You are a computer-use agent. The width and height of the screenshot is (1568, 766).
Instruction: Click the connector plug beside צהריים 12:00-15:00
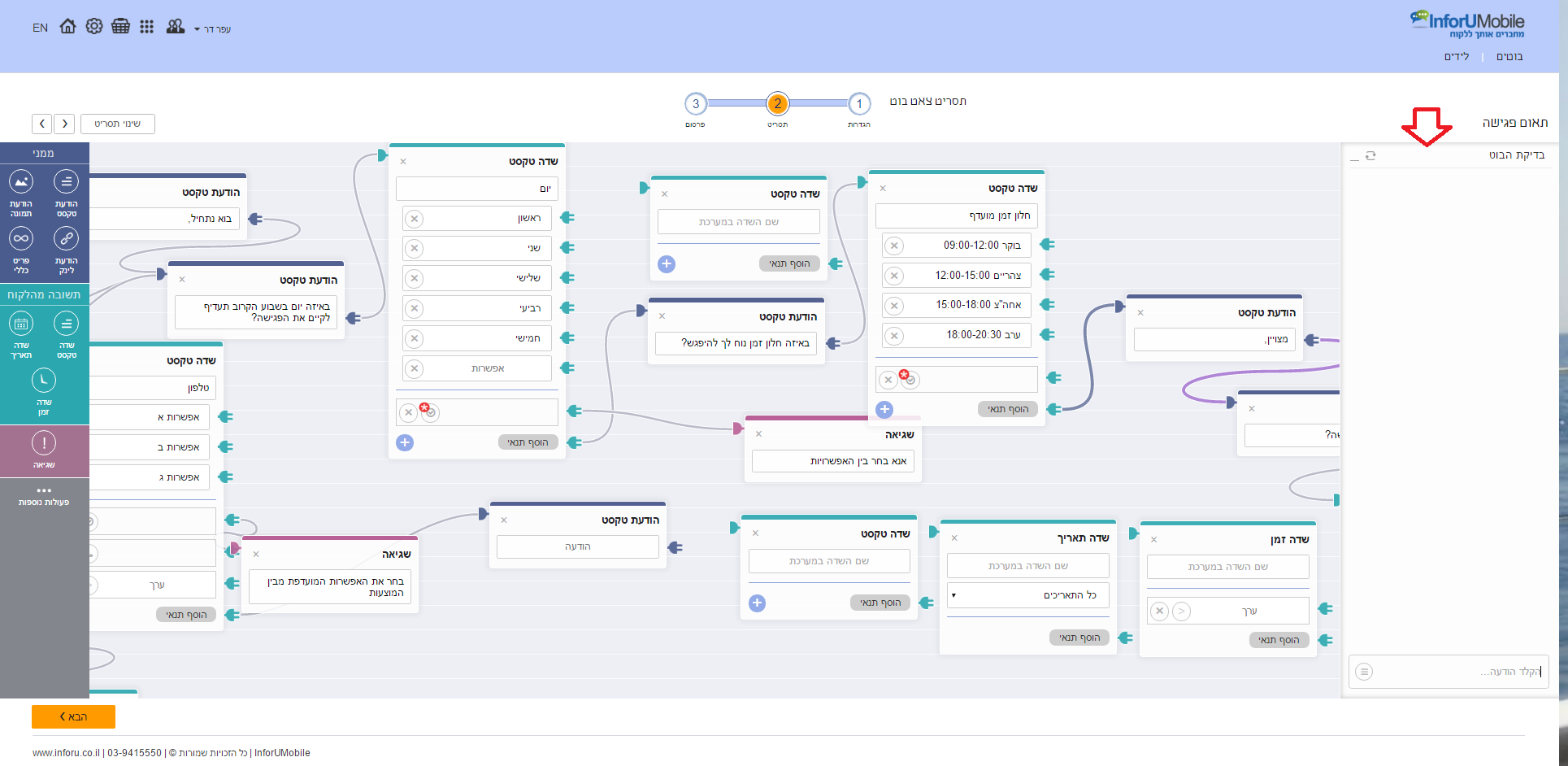(1047, 275)
